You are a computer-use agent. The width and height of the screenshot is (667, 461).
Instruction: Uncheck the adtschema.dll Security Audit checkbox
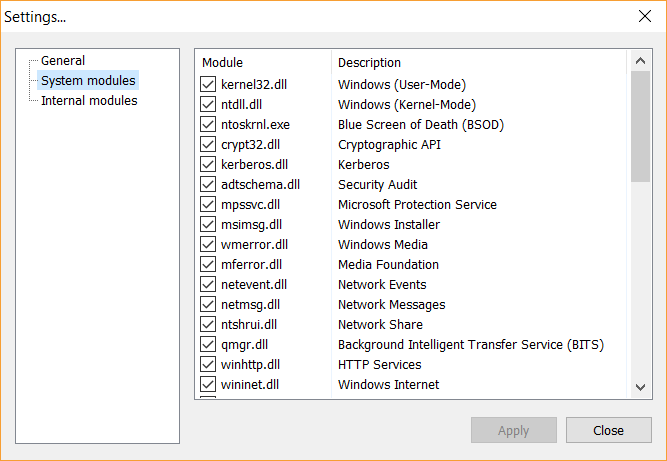click(208, 185)
